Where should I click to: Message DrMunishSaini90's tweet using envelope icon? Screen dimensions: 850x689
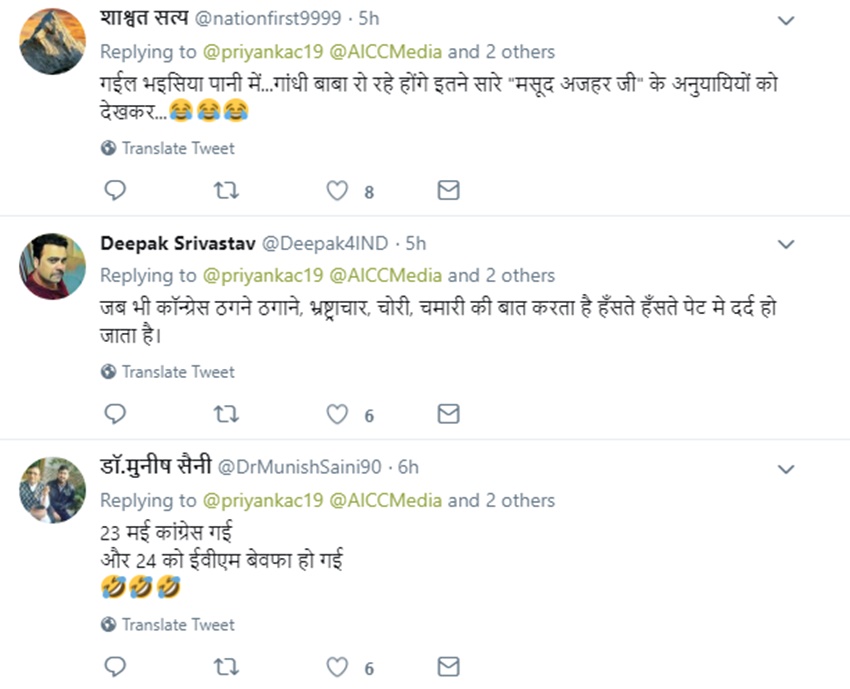pos(449,667)
